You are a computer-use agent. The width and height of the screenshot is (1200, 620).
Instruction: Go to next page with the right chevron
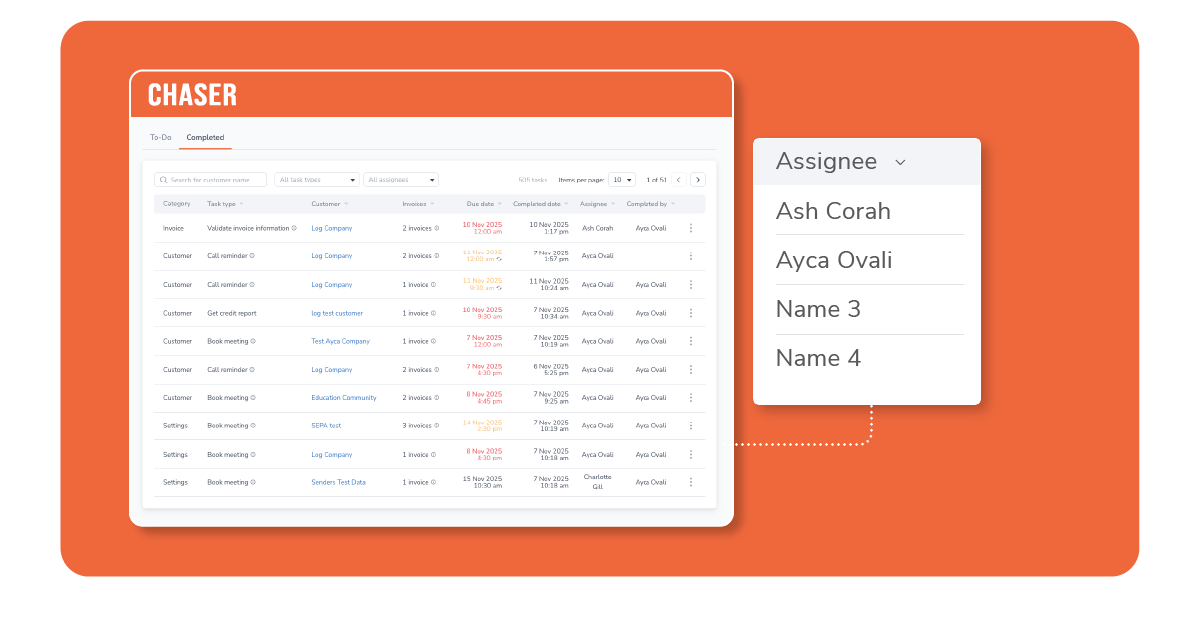(x=697, y=179)
